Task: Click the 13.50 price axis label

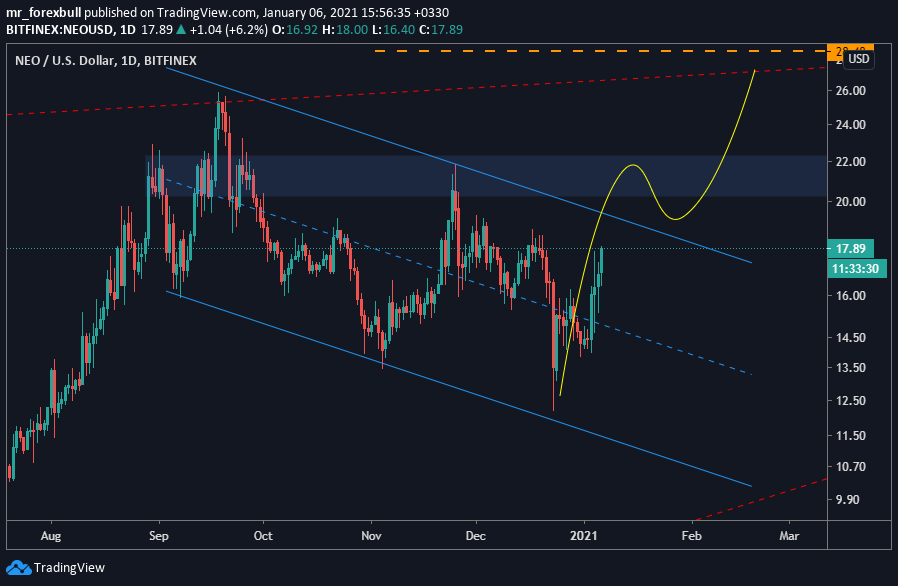Action: click(x=850, y=368)
